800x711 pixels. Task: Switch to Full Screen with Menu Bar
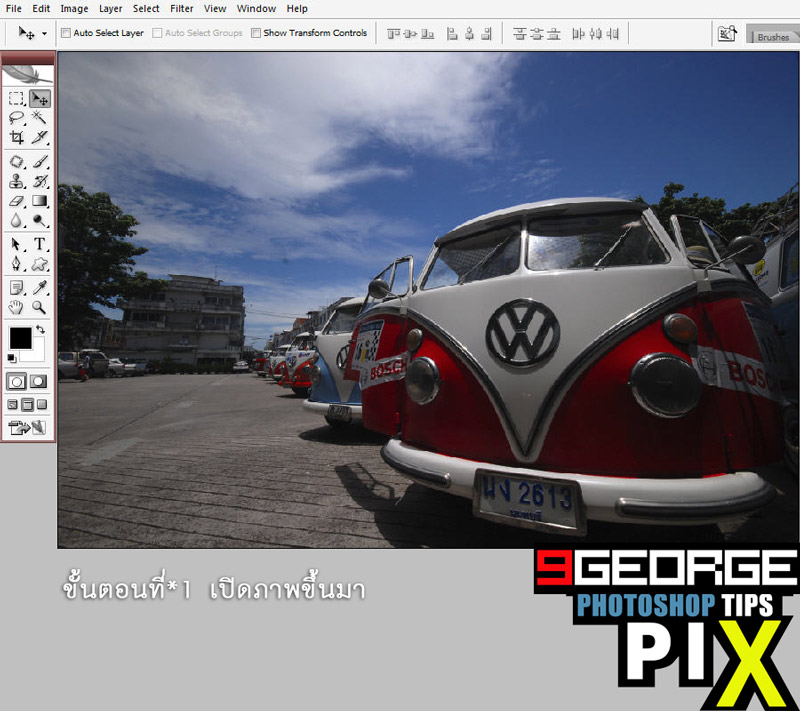point(28,405)
